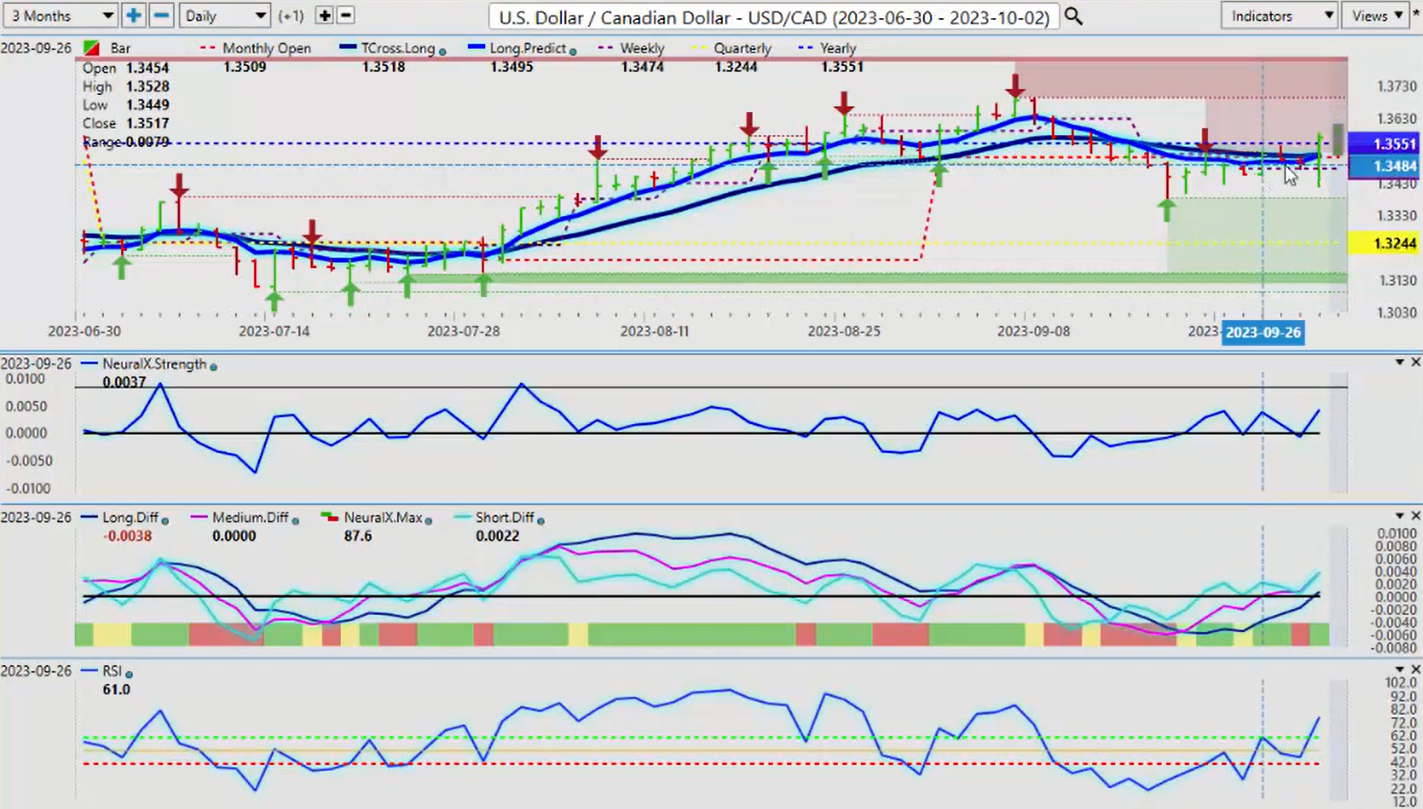The width and height of the screenshot is (1423, 809).
Task: Click the blue plus zoom-in button
Action: [133, 15]
